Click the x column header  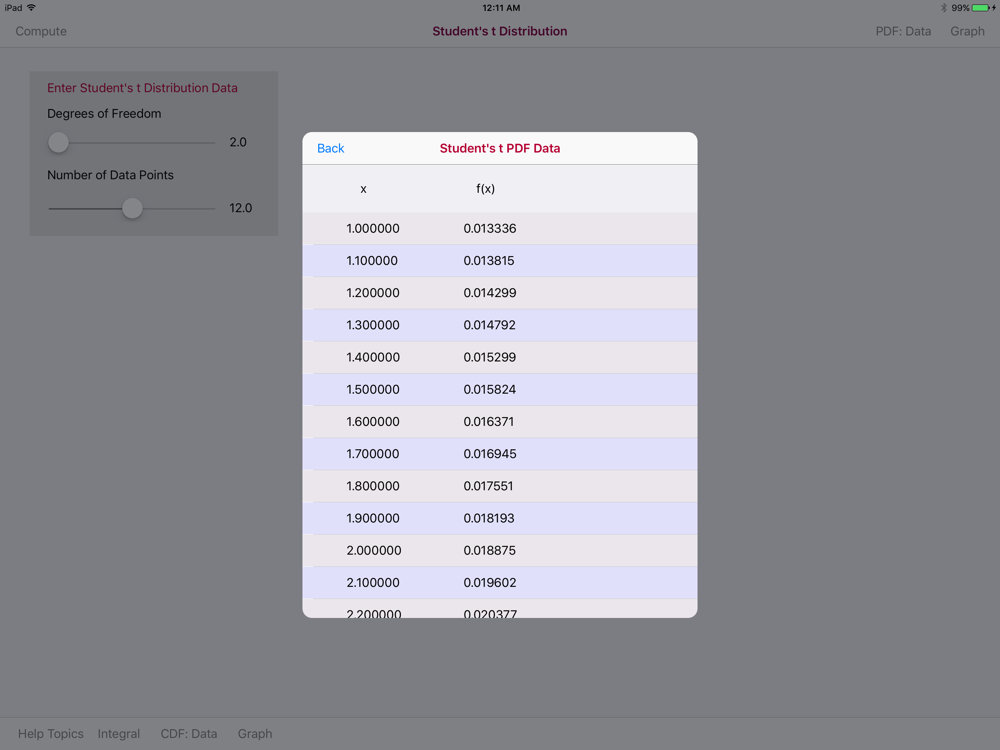(364, 189)
